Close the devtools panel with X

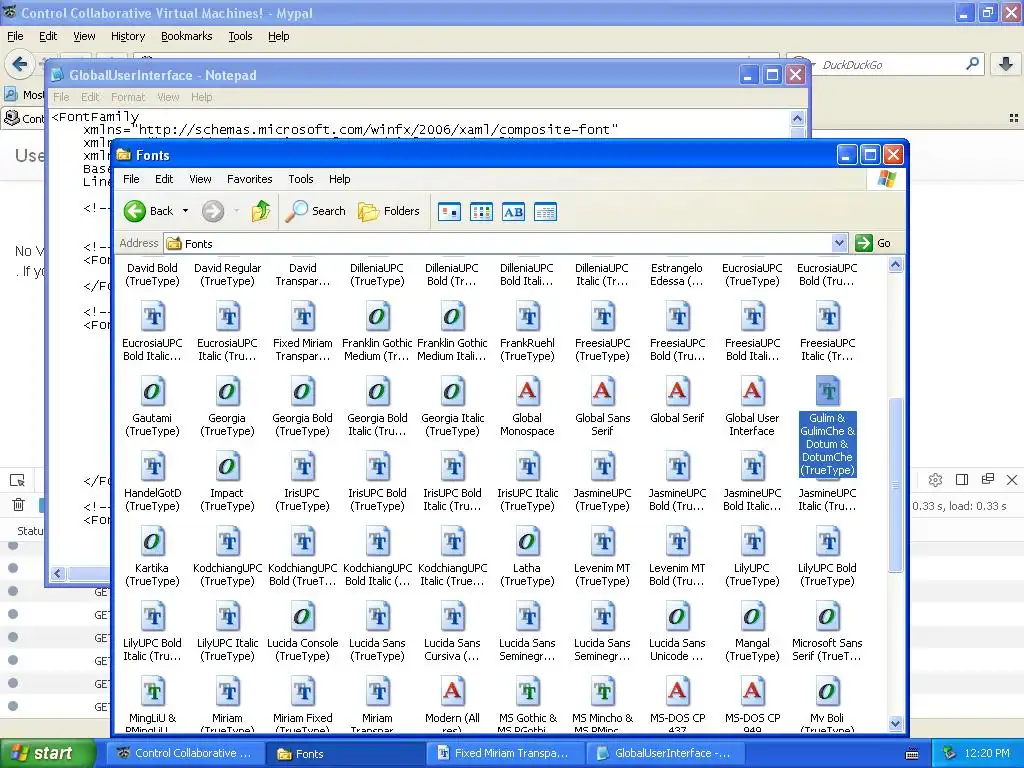[1012, 480]
